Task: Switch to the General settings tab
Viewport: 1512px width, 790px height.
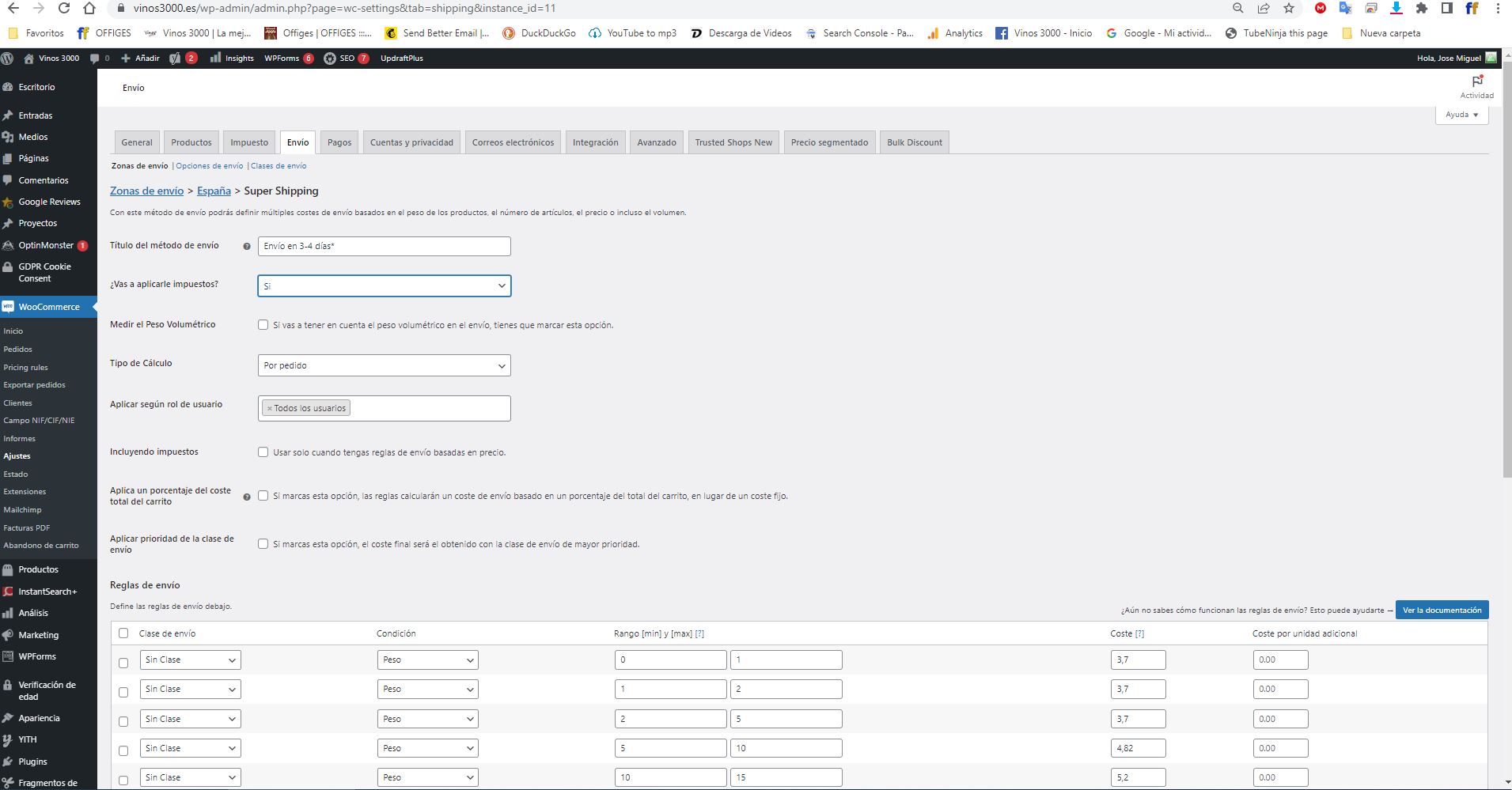Action: tap(137, 142)
